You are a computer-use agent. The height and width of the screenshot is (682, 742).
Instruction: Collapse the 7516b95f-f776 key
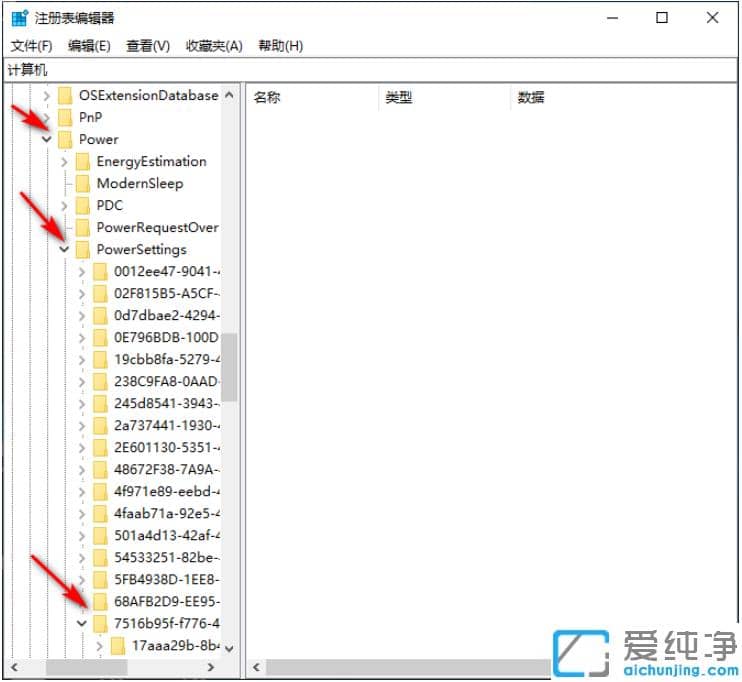81,623
